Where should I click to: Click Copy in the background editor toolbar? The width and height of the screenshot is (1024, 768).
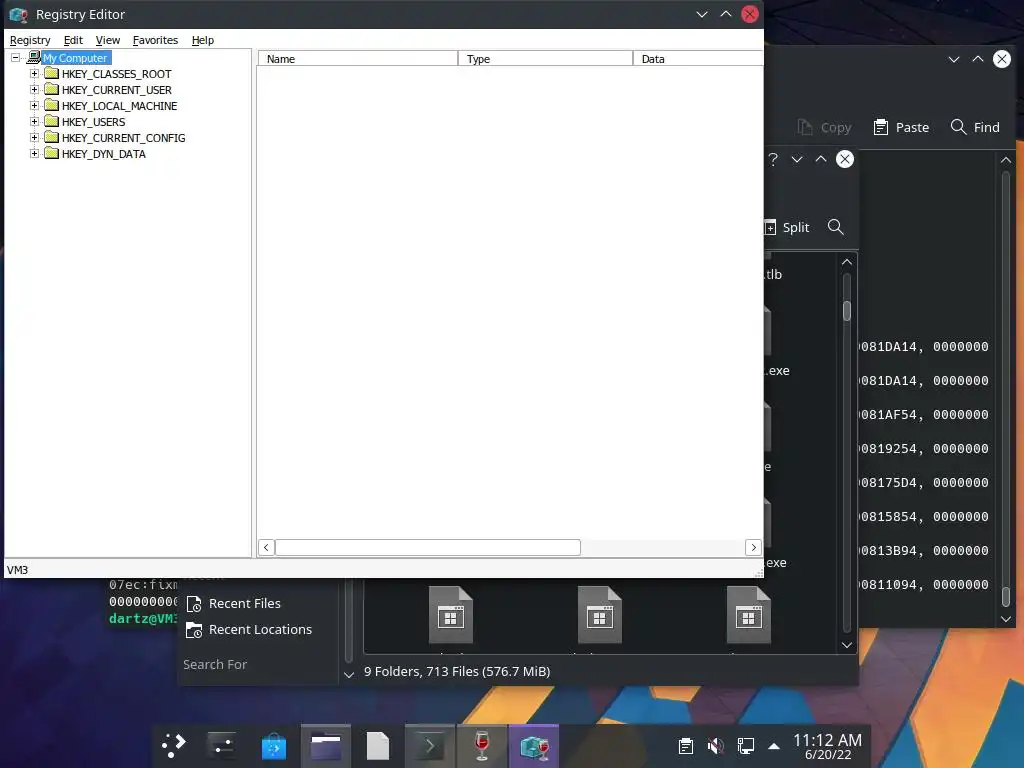[824, 127]
